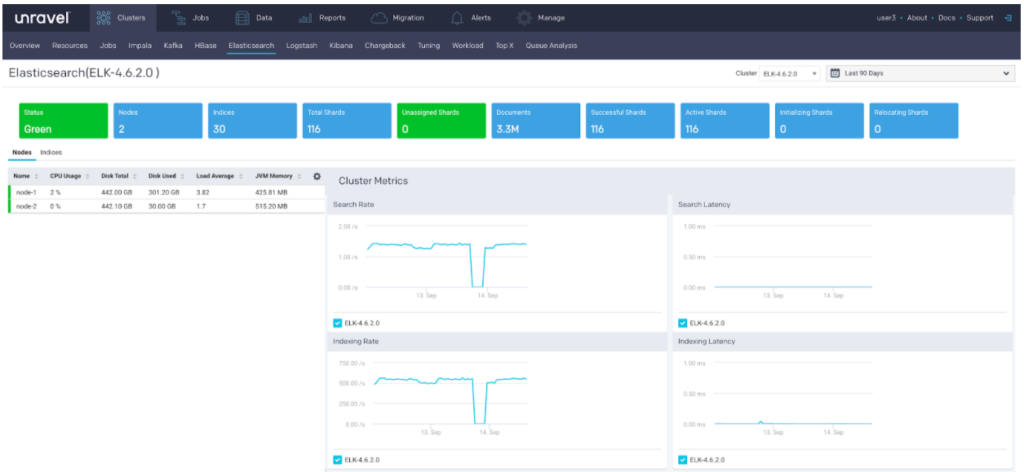Switch to the Kibana tab
1024x472 pixels.
(341, 46)
